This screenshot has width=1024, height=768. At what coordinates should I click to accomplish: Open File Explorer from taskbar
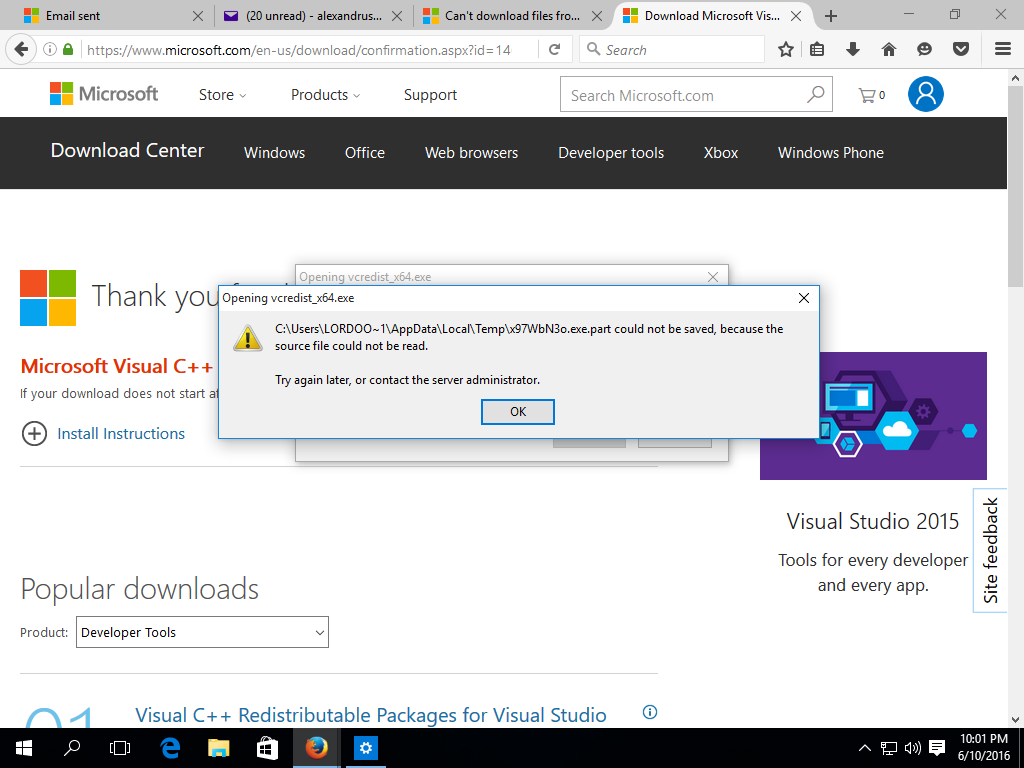(x=219, y=748)
